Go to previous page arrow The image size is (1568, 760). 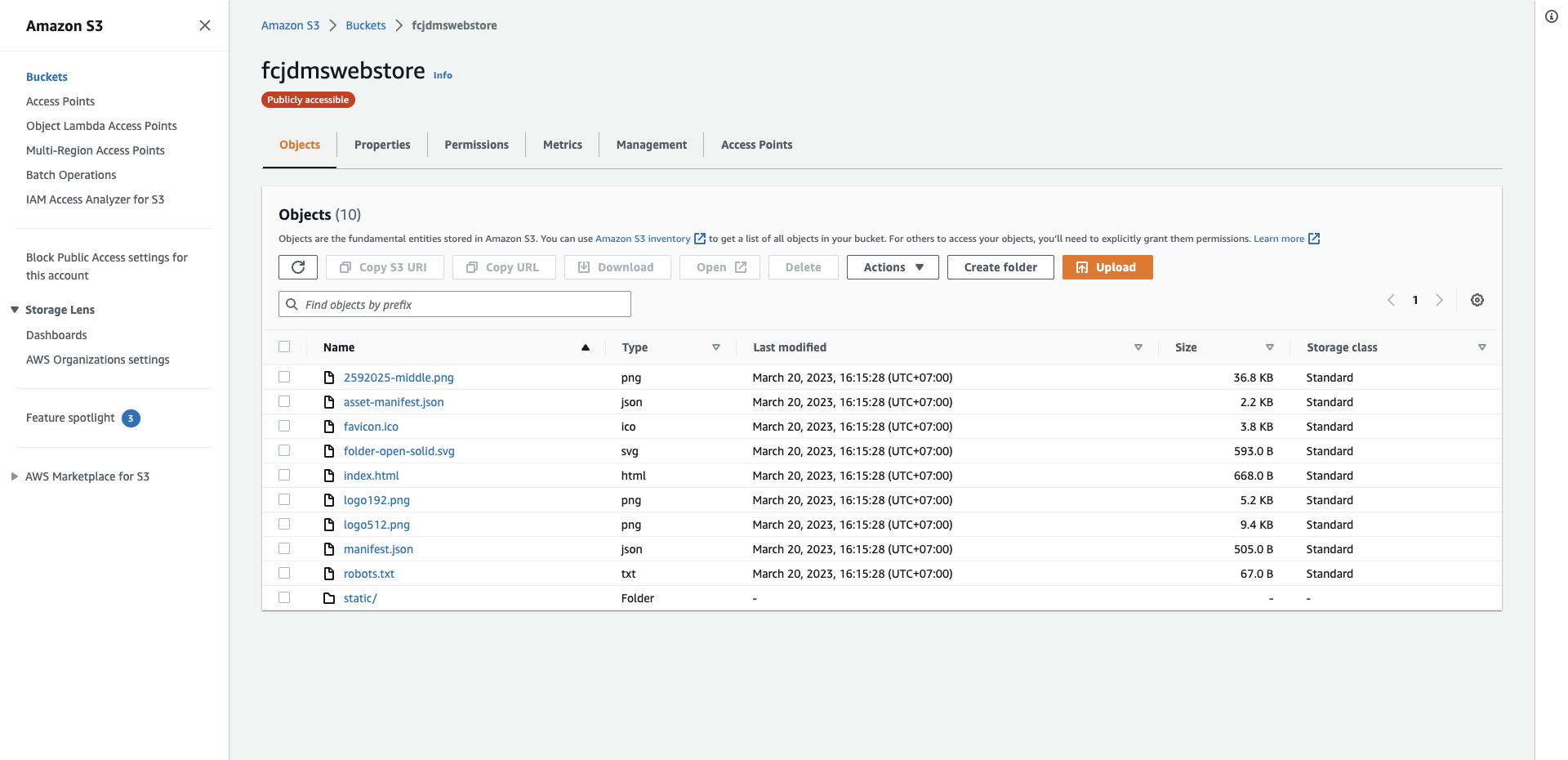(1391, 300)
